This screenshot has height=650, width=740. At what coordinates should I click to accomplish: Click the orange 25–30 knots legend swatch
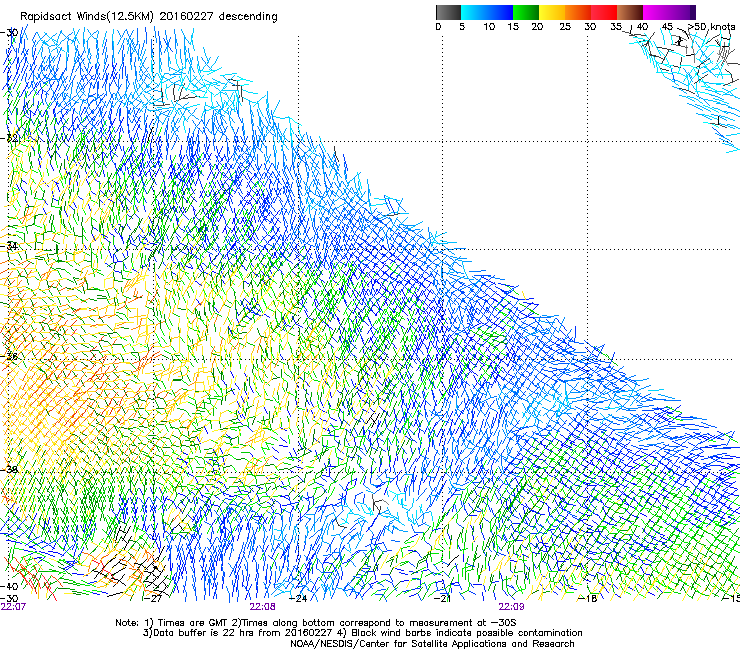(578, 12)
